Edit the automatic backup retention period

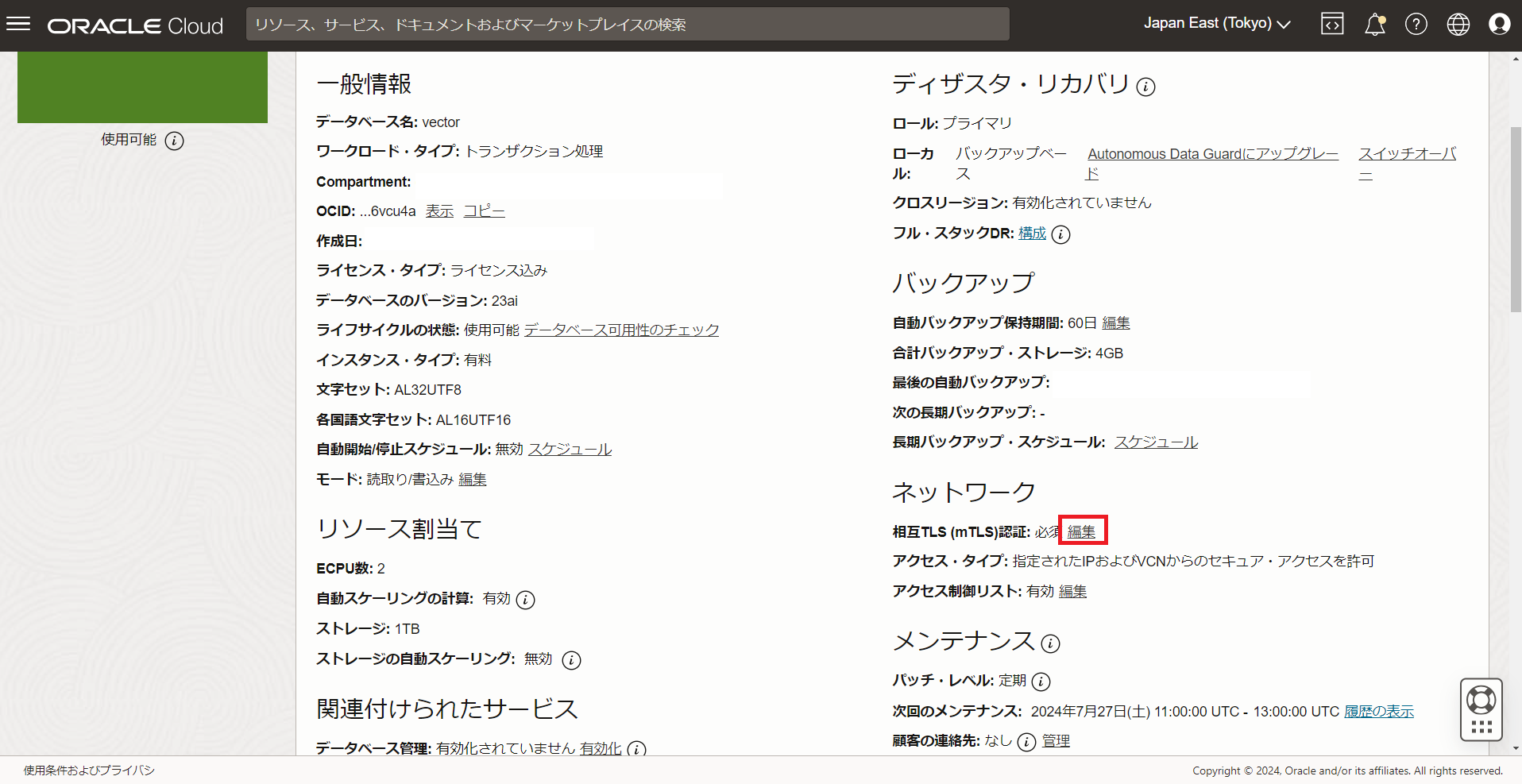point(1115,323)
